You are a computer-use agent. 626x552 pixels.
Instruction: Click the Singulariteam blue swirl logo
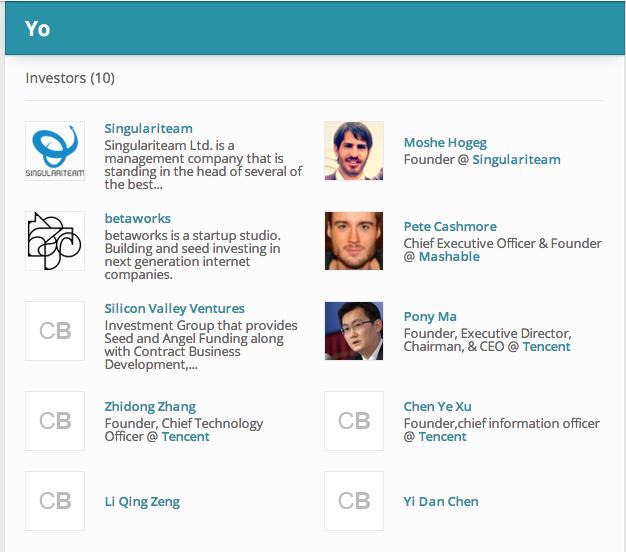(55, 151)
